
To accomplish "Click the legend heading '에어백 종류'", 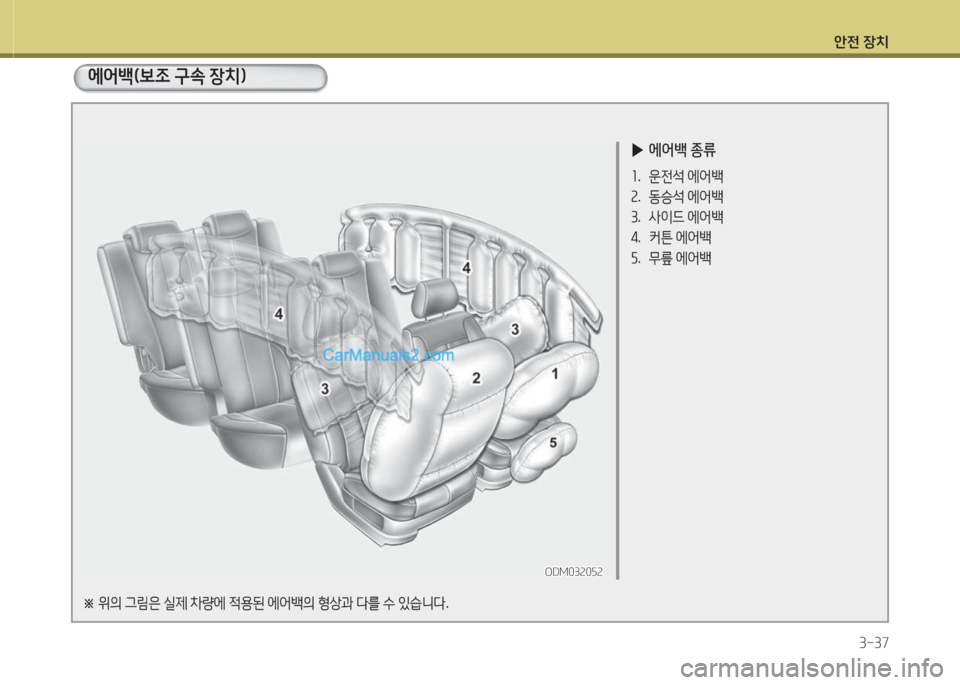I will pyautogui.click(x=681, y=150).
